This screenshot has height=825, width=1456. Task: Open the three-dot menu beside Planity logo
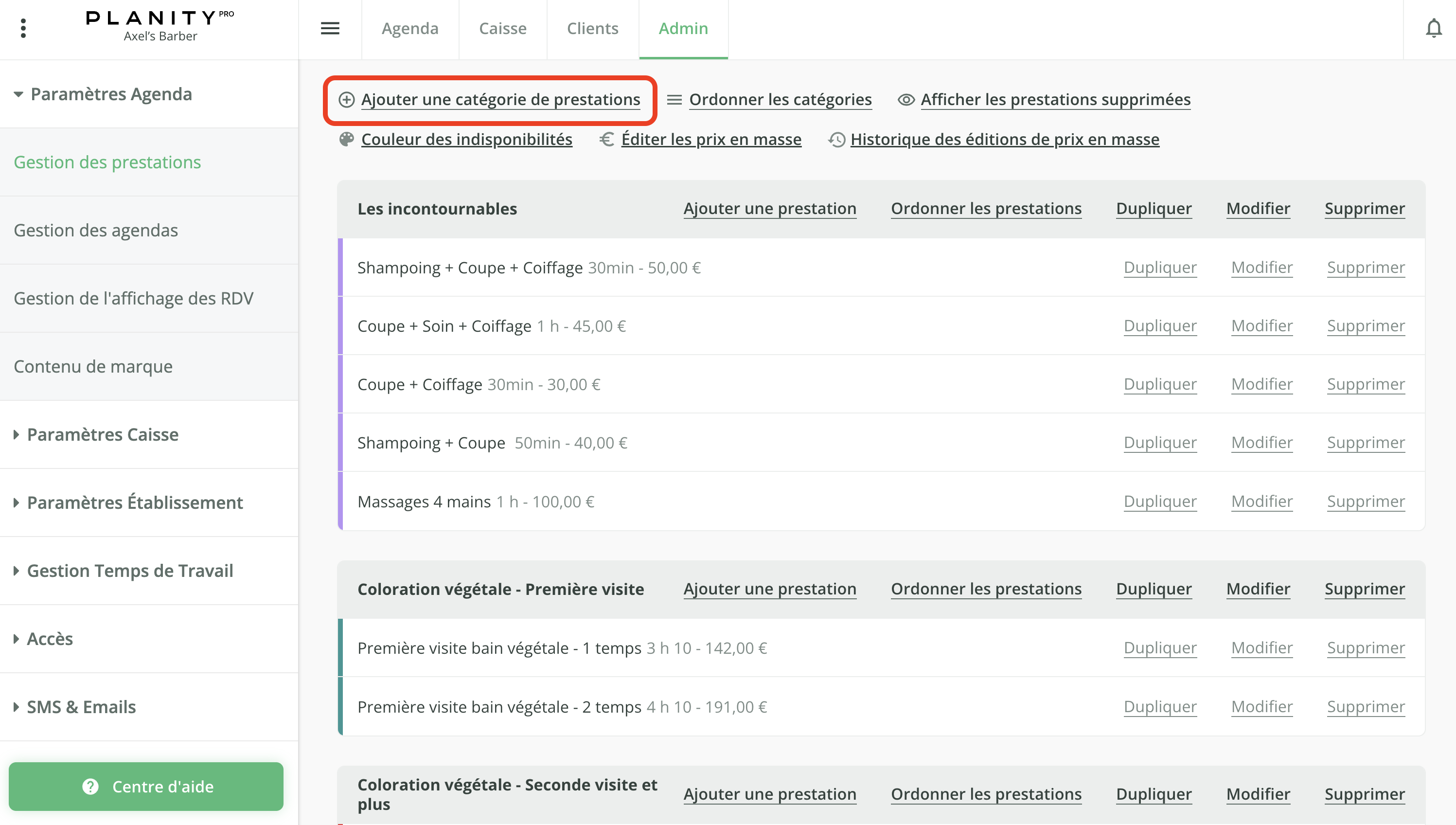[x=24, y=28]
